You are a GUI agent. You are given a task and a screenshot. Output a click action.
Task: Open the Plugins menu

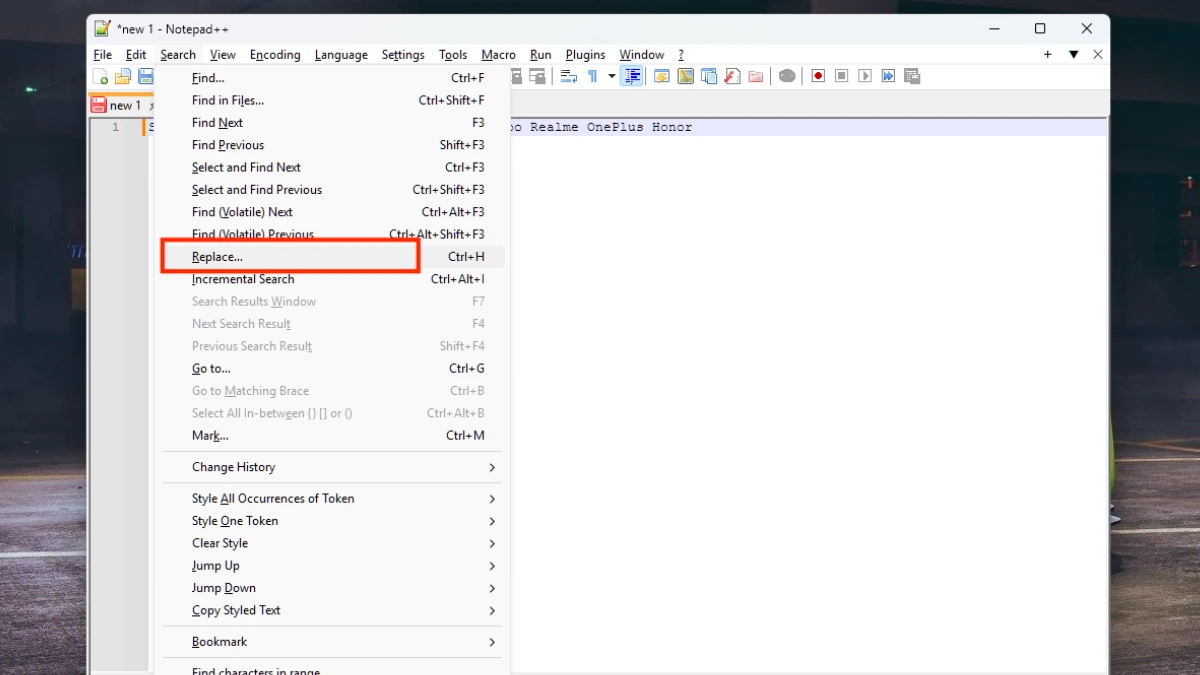pos(585,55)
